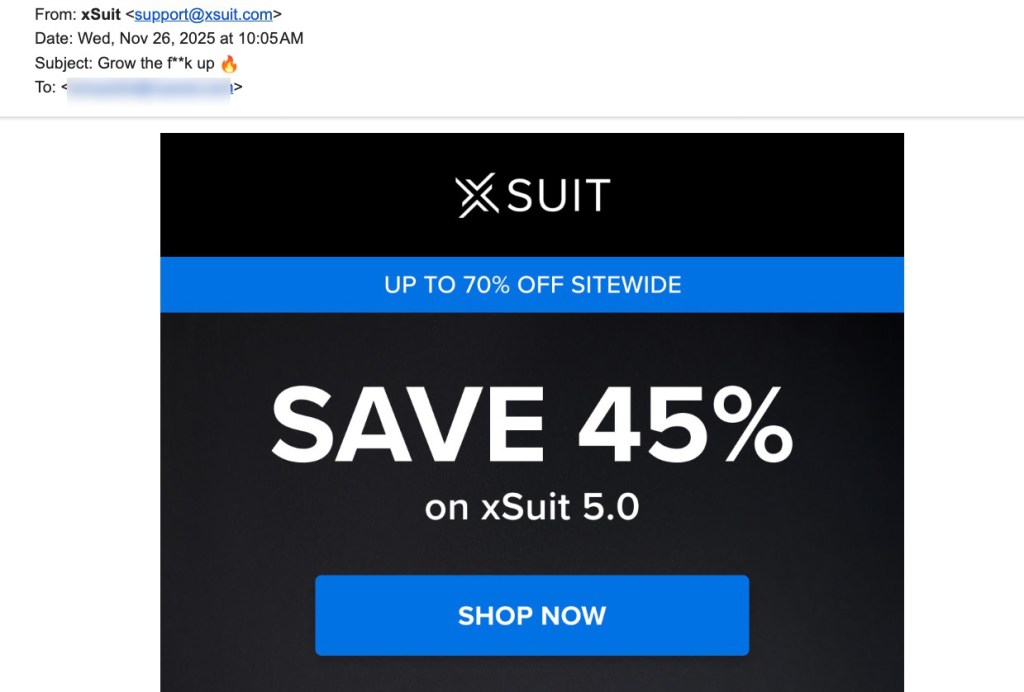
Task: Click the 70% text in blue banner
Action: tap(486, 285)
